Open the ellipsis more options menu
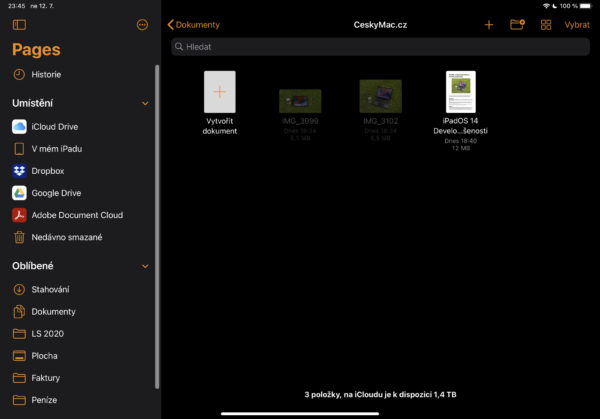 (142, 25)
